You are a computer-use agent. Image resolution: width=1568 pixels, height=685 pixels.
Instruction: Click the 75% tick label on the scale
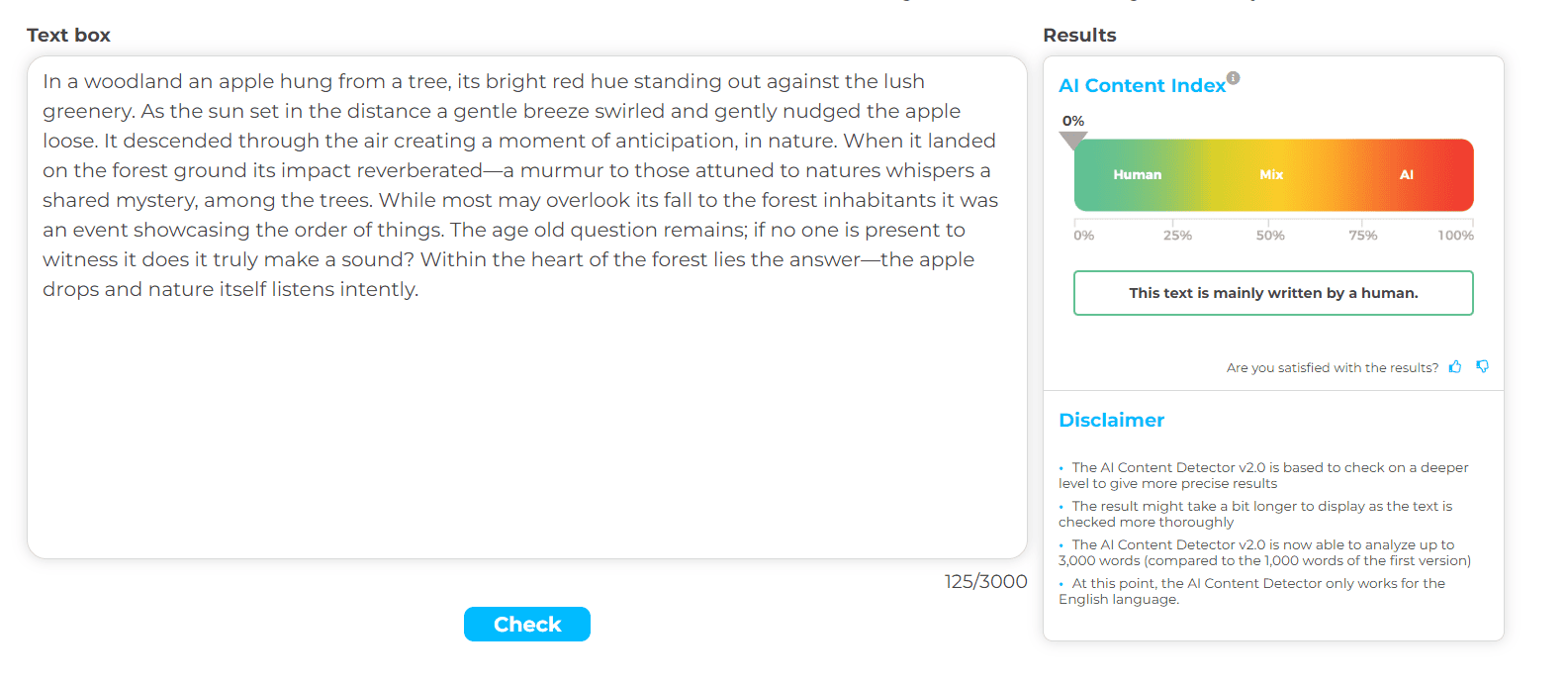pos(1362,236)
